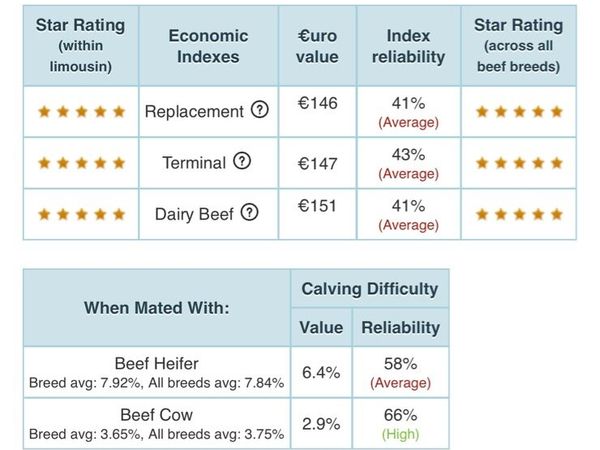The width and height of the screenshot is (600, 450).
Task: Click the 6.4% calving difficulty value
Action: click(x=321, y=373)
